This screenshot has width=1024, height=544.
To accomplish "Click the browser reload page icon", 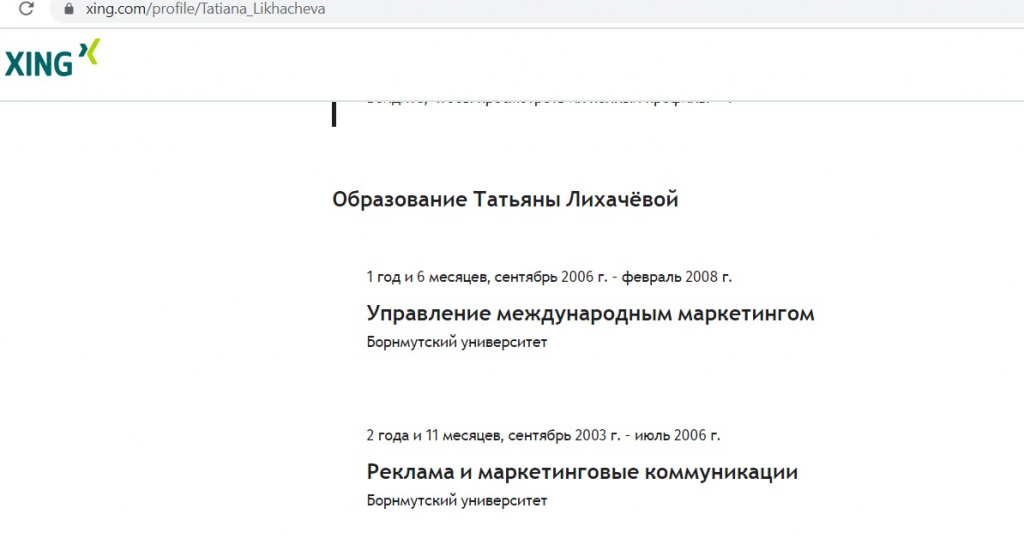I will point(27,9).
